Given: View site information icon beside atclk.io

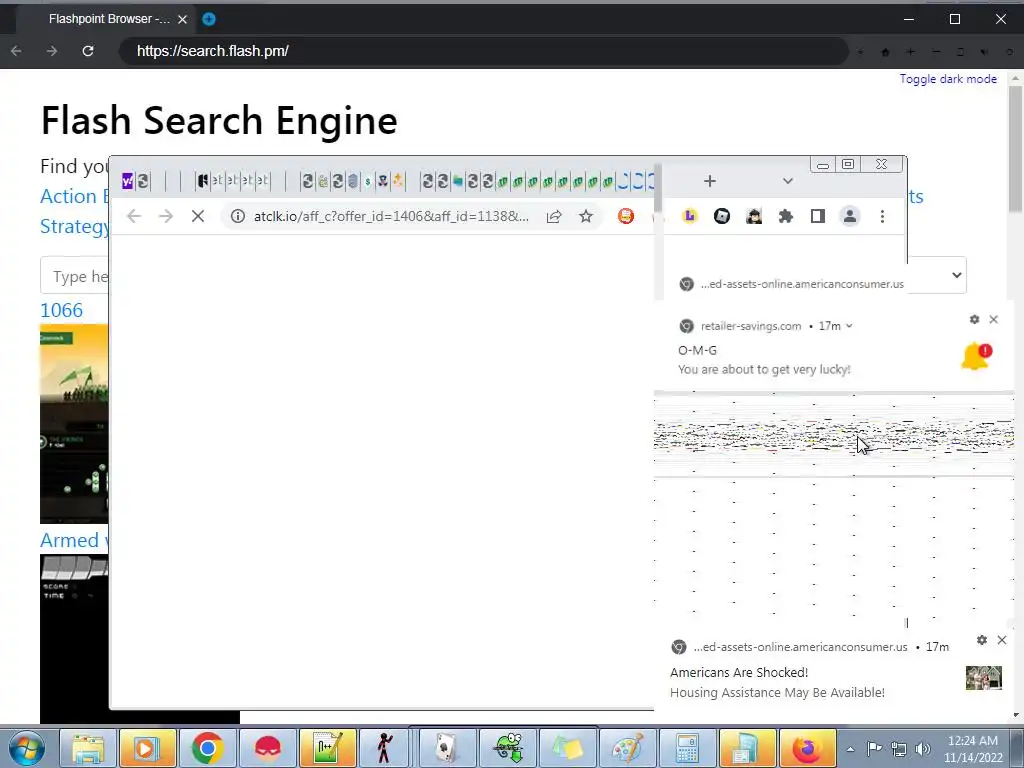Looking at the screenshot, I should 238,216.
